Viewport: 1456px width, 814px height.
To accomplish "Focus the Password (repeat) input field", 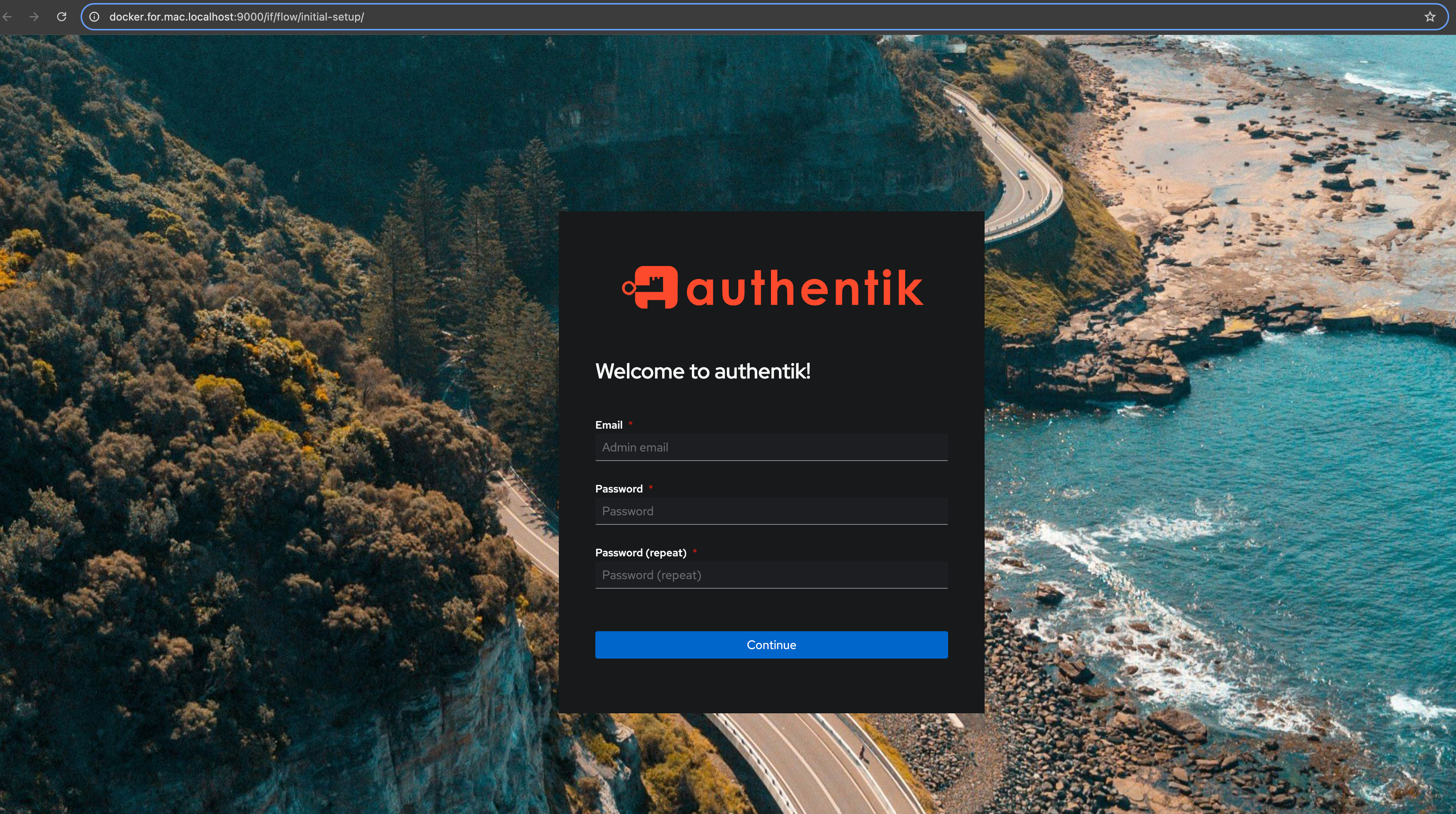I will [771, 575].
